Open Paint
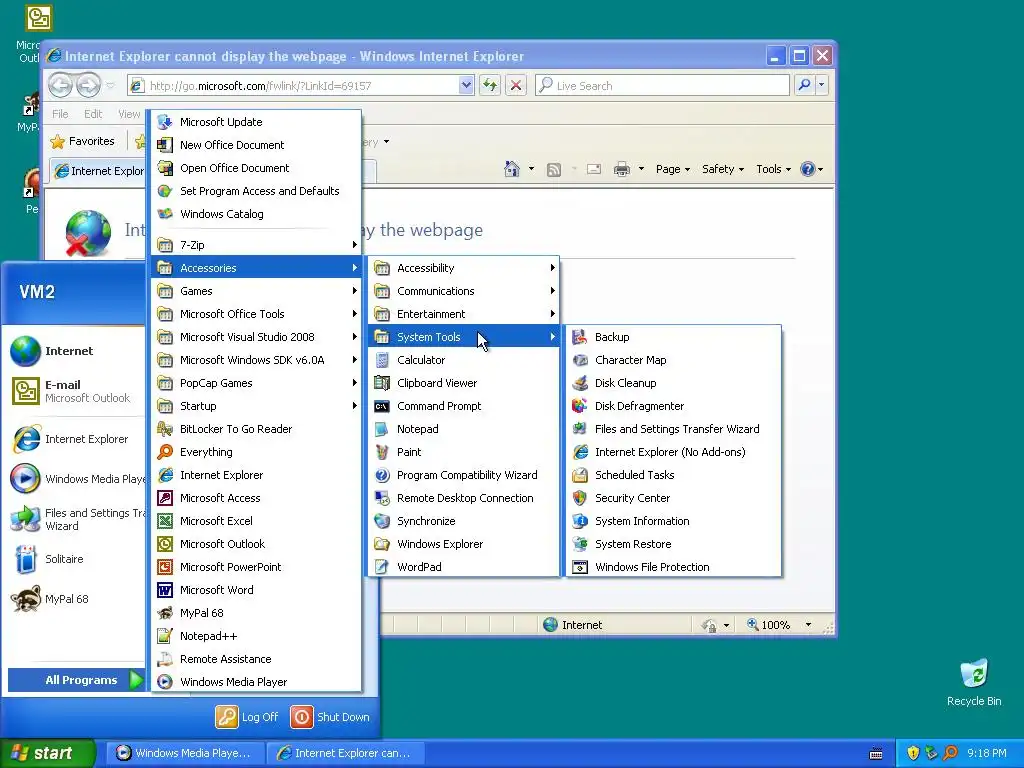 464,452
